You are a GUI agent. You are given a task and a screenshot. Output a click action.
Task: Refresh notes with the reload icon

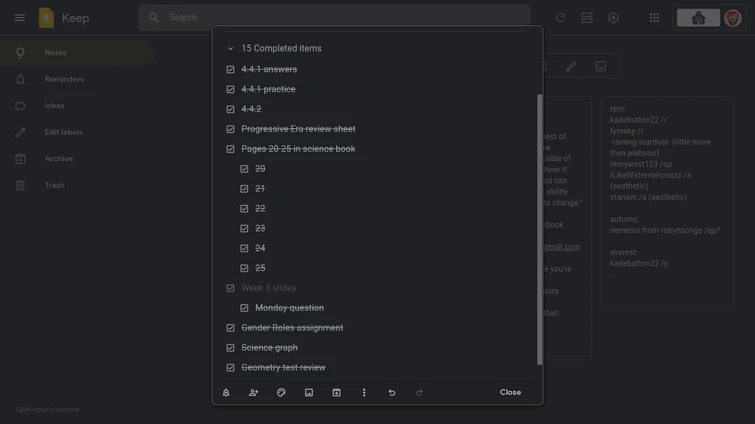[x=560, y=18]
